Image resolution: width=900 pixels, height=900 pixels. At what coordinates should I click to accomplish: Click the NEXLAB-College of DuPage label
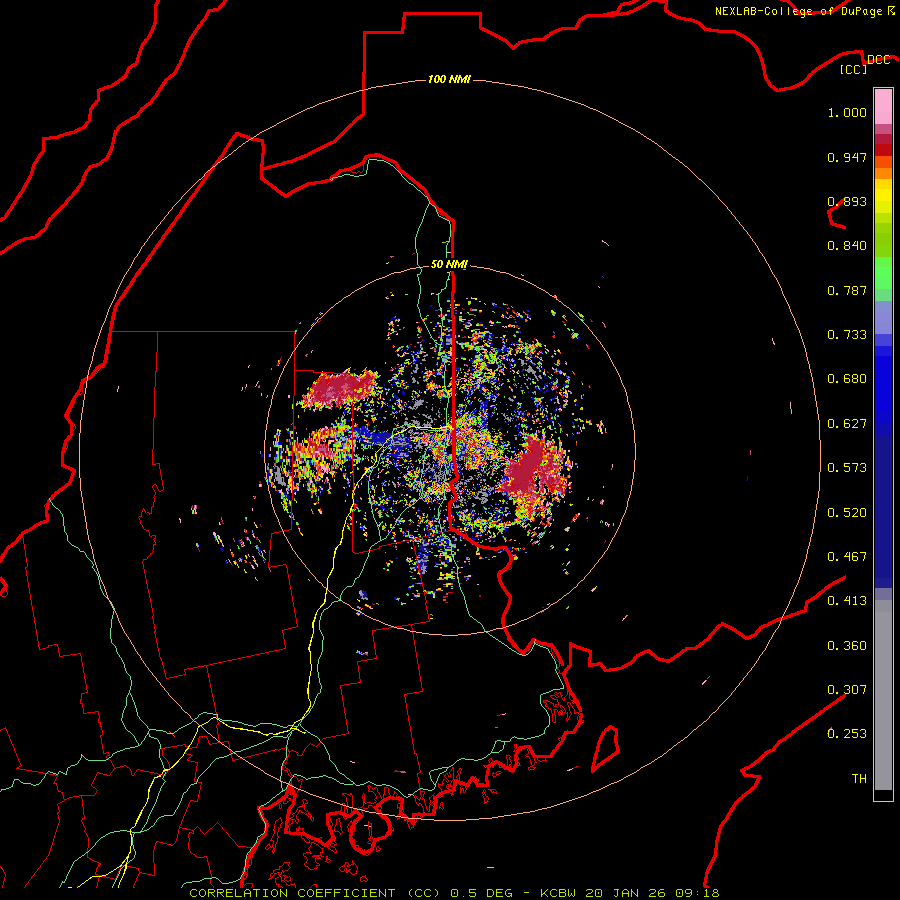[800, 11]
